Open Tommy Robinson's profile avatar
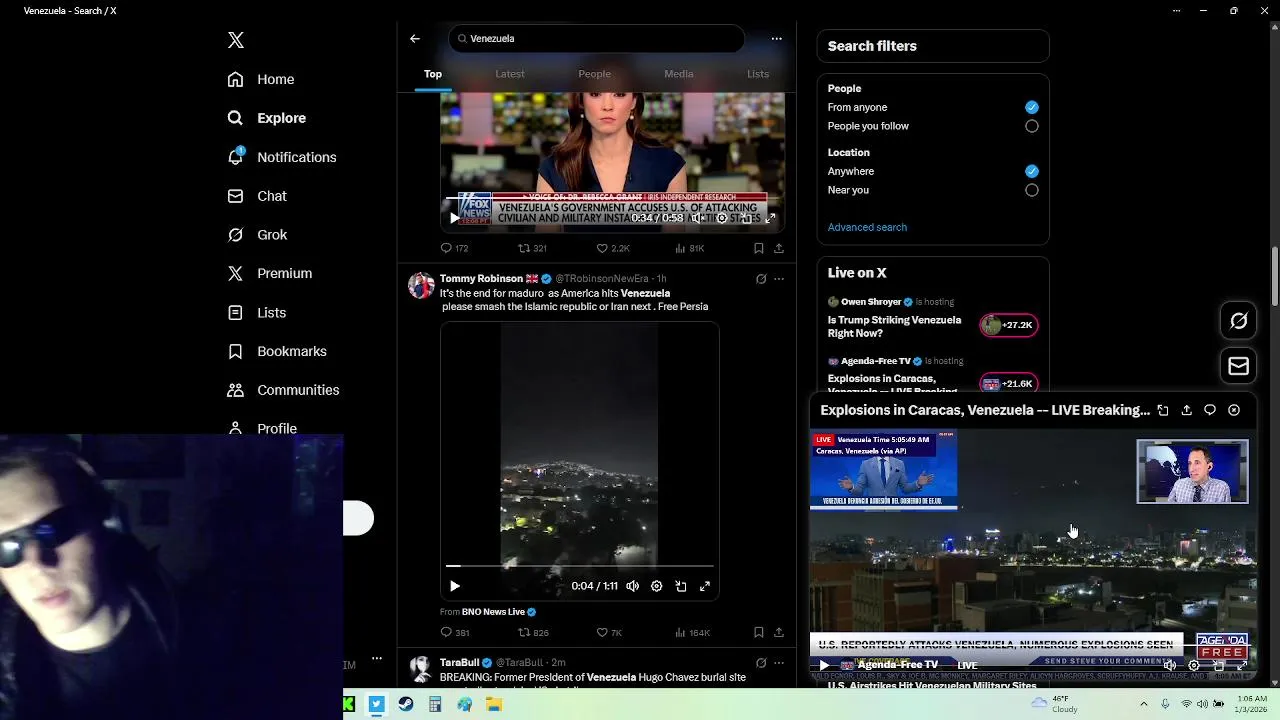1280x720 pixels. (x=421, y=286)
